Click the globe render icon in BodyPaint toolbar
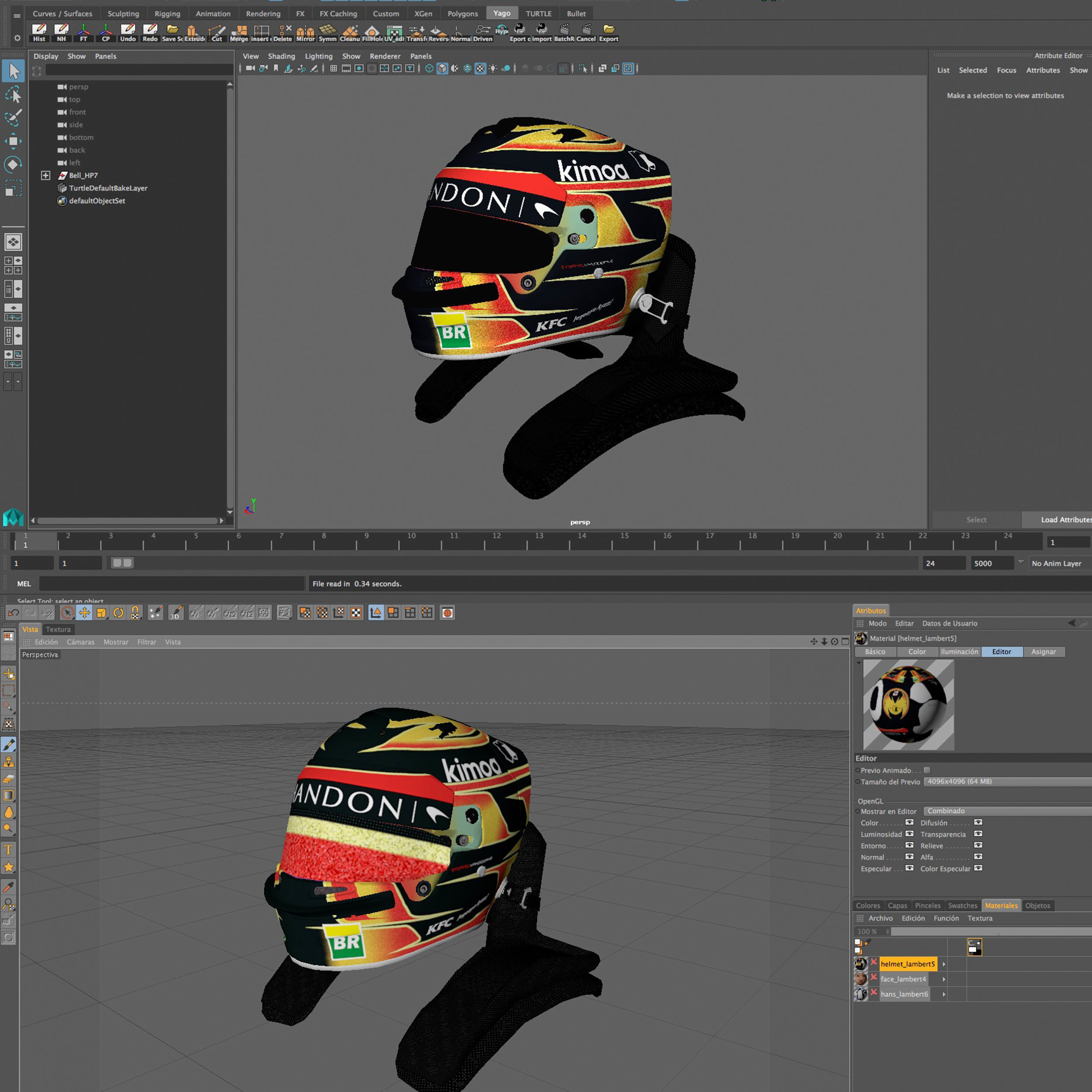The width and height of the screenshot is (1092, 1092). [x=447, y=613]
